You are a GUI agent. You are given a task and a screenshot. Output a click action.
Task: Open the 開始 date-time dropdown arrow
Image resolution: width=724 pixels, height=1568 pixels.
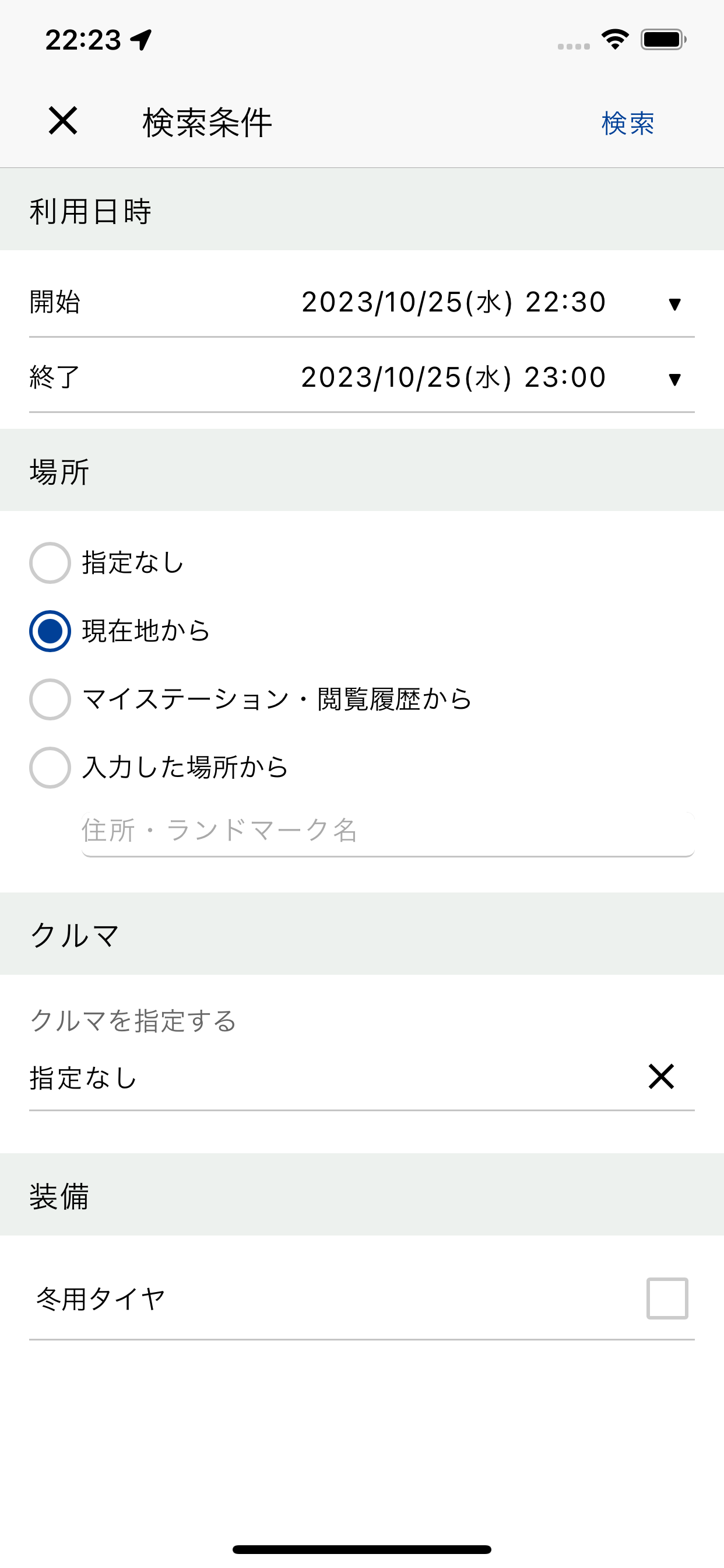click(674, 304)
